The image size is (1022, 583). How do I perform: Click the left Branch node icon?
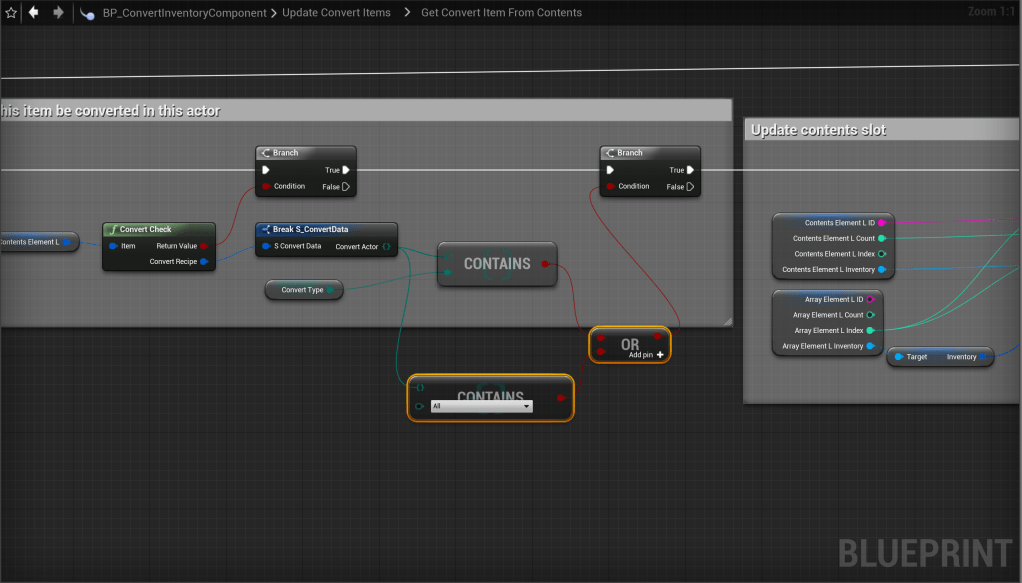coord(265,153)
